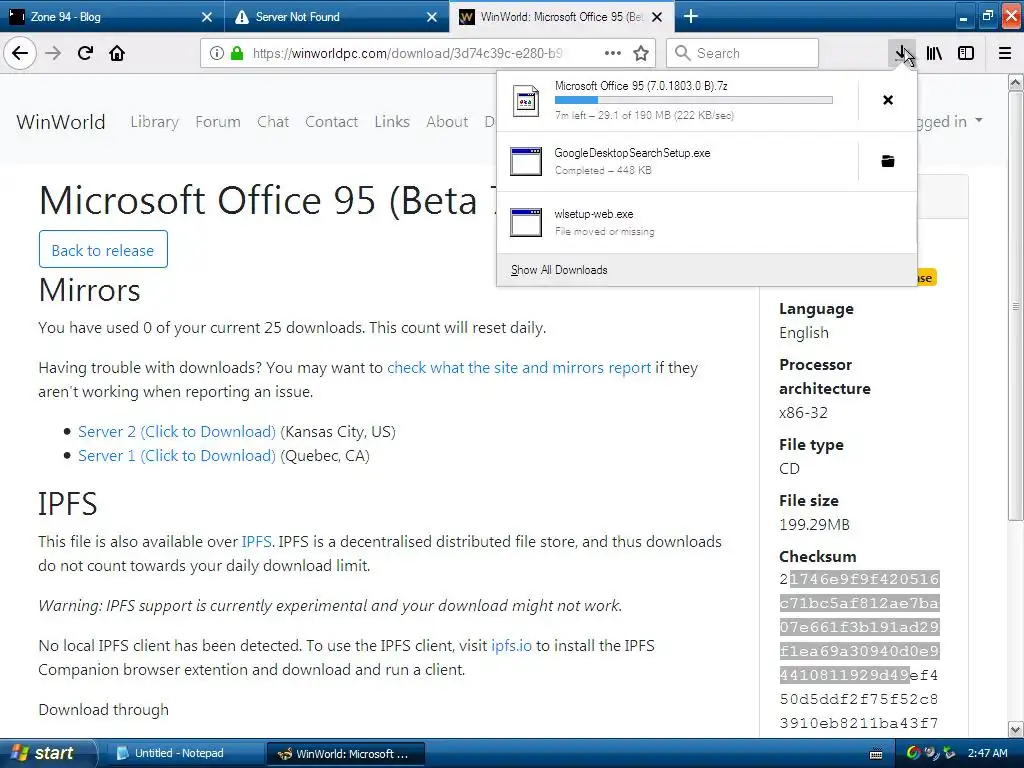Click the page scroll down arrow
Image resolution: width=1024 pixels, height=768 pixels.
coord(1016,729)
